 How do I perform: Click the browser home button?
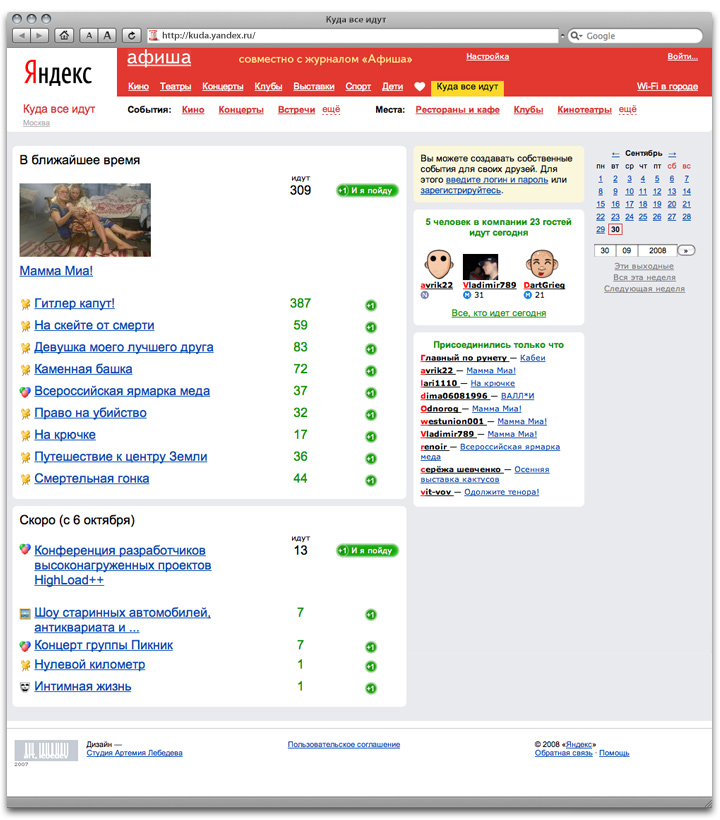coord(65,35)
